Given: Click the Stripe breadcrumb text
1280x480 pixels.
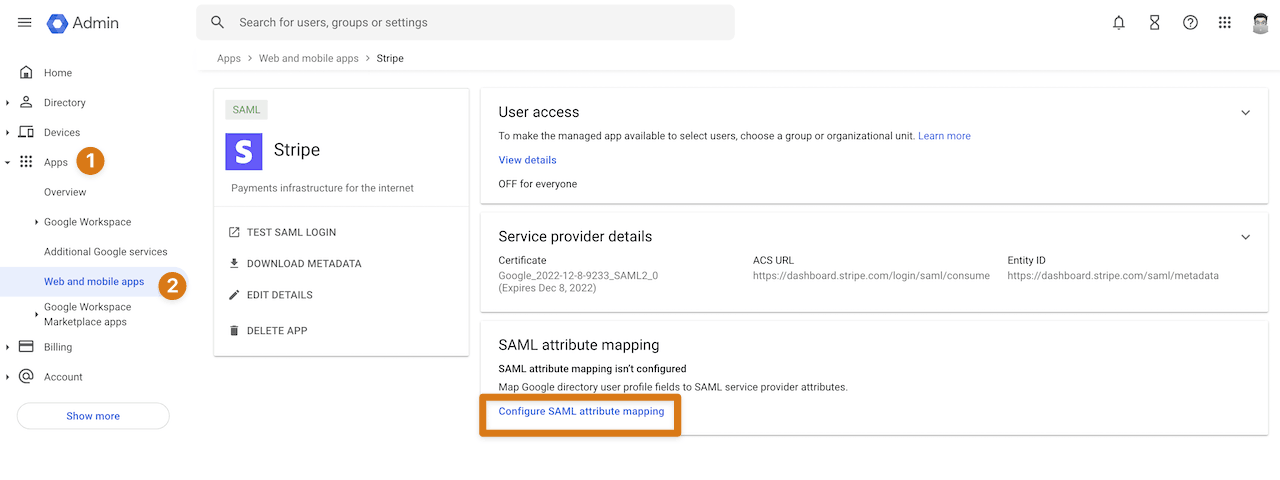Looking at the screenshot, I should coord(390,58).
